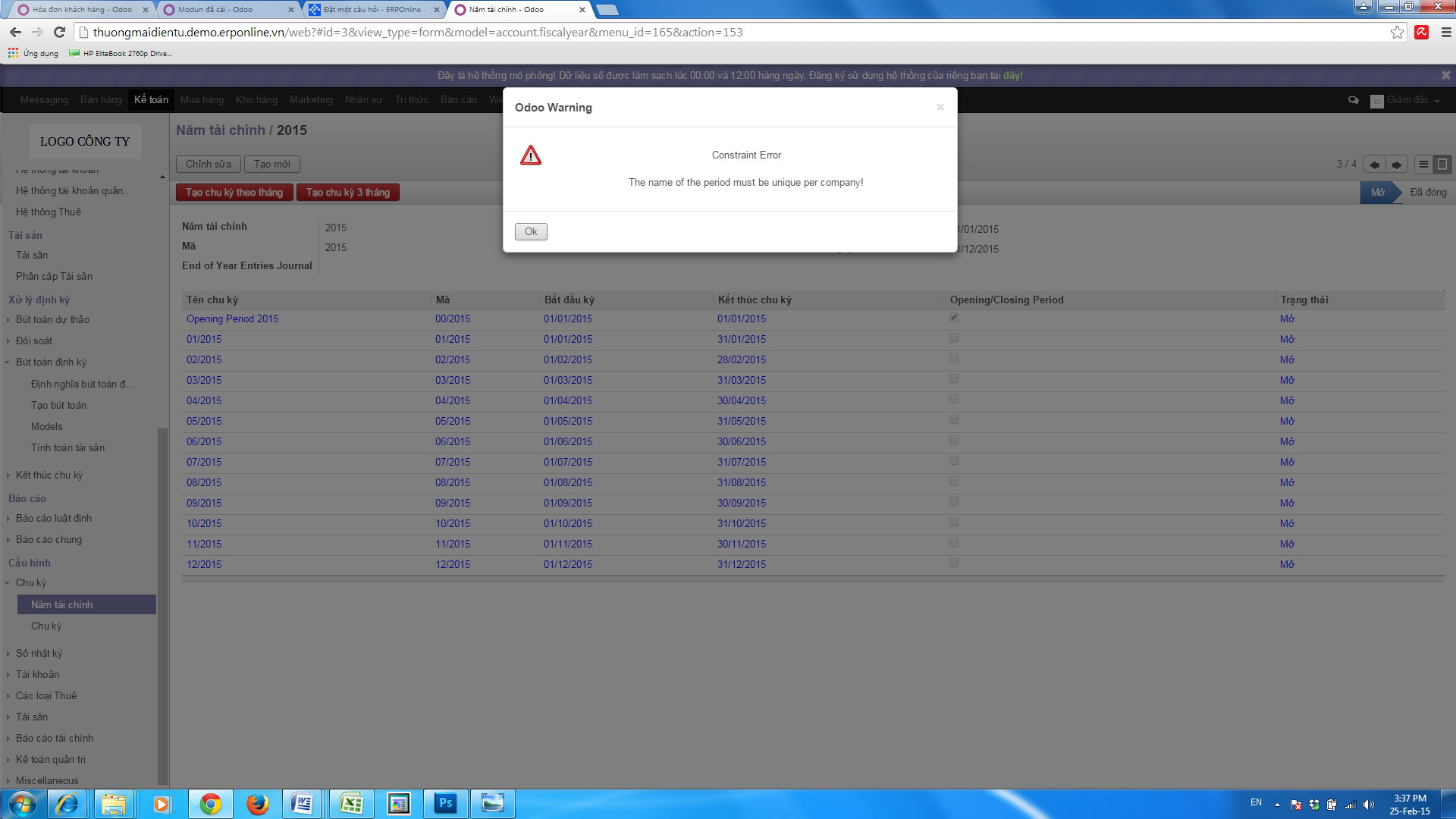Toggle Opening Period 2015 checkbox

954,318
